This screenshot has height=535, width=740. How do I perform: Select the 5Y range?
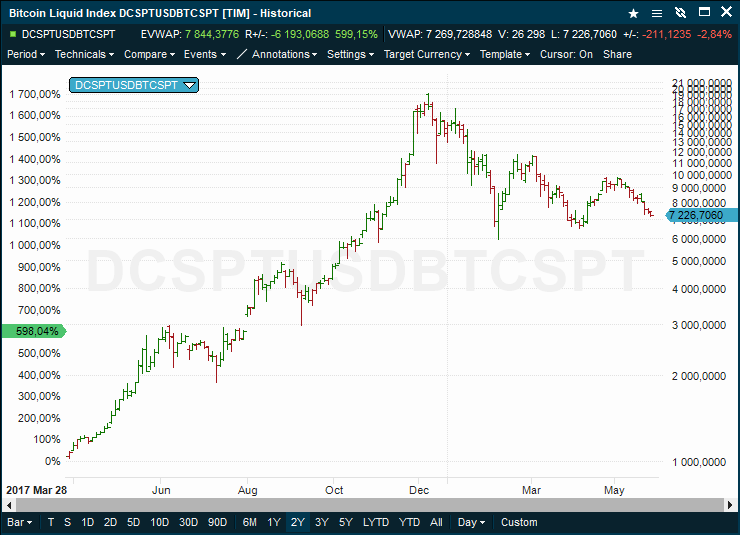pyautogui.click(x=345, y=522)
